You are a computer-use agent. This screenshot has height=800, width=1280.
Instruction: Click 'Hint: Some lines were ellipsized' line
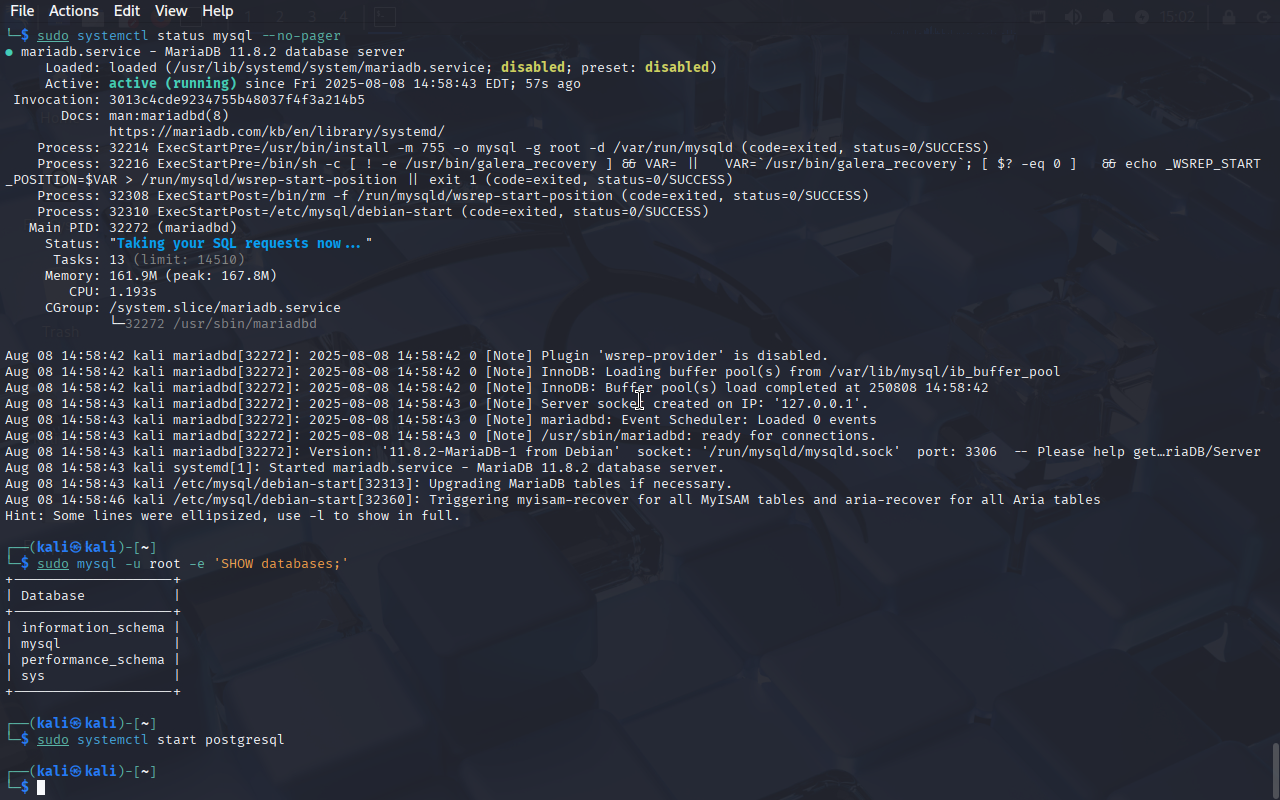(x=233, y=516)
